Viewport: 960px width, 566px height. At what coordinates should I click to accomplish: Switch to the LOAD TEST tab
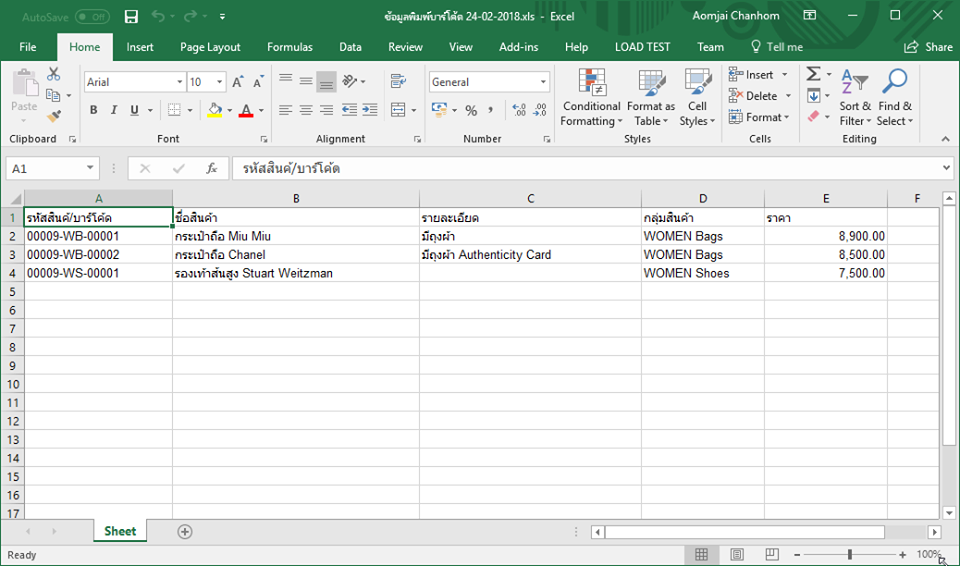(x=642, y=47)
